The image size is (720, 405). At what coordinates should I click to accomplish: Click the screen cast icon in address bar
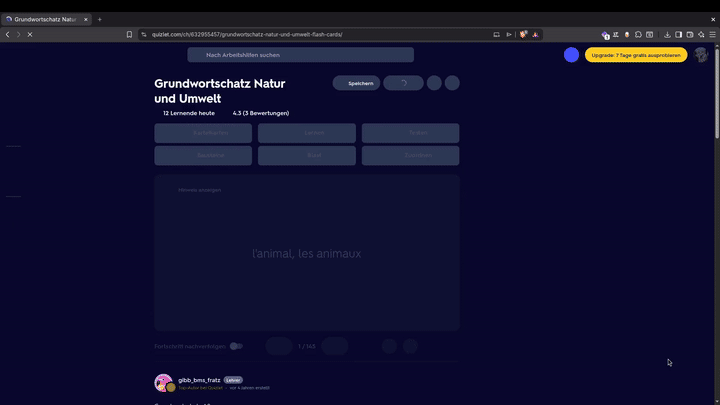point(496,34)
